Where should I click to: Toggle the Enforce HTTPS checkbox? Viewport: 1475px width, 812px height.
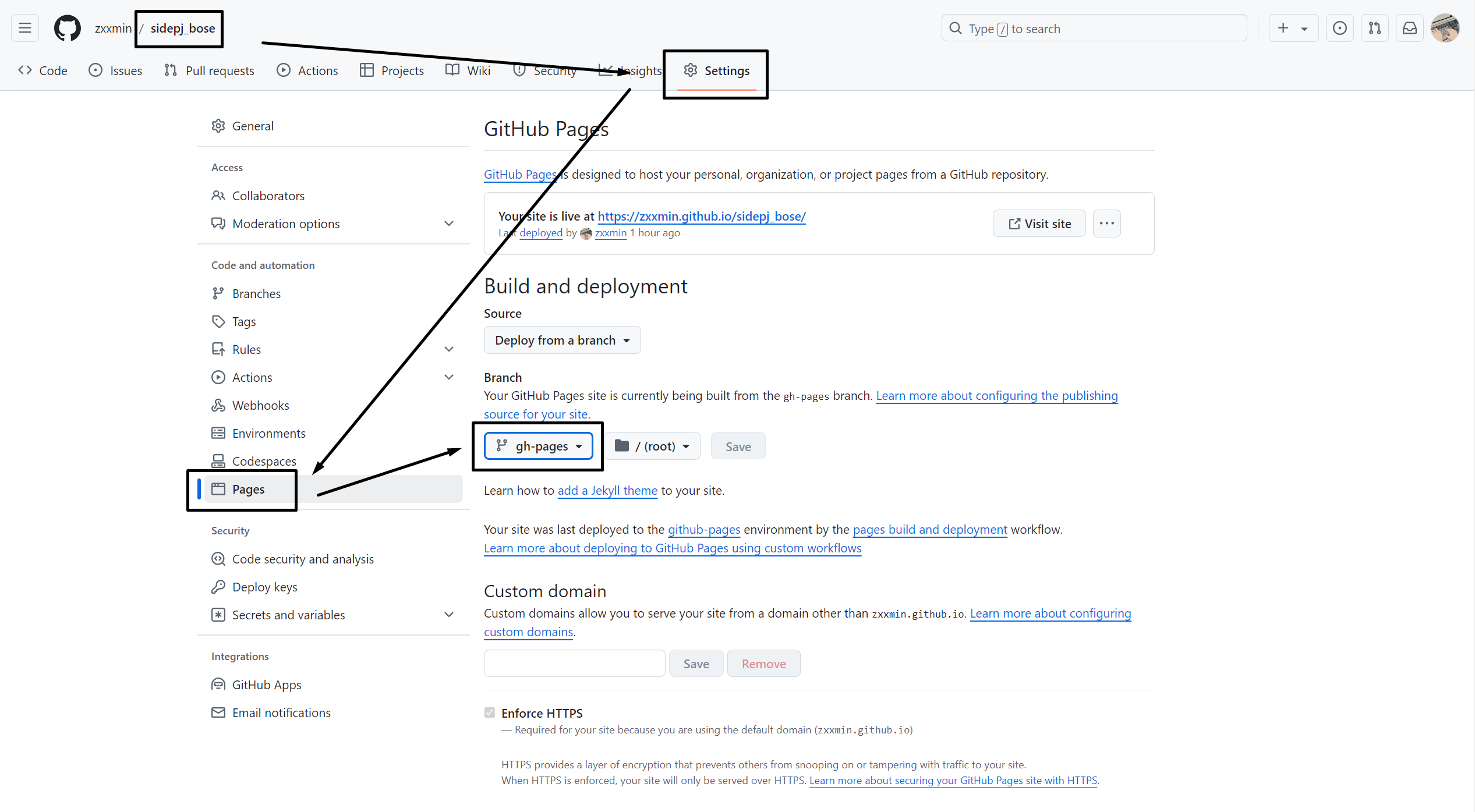tap(490, 712)
